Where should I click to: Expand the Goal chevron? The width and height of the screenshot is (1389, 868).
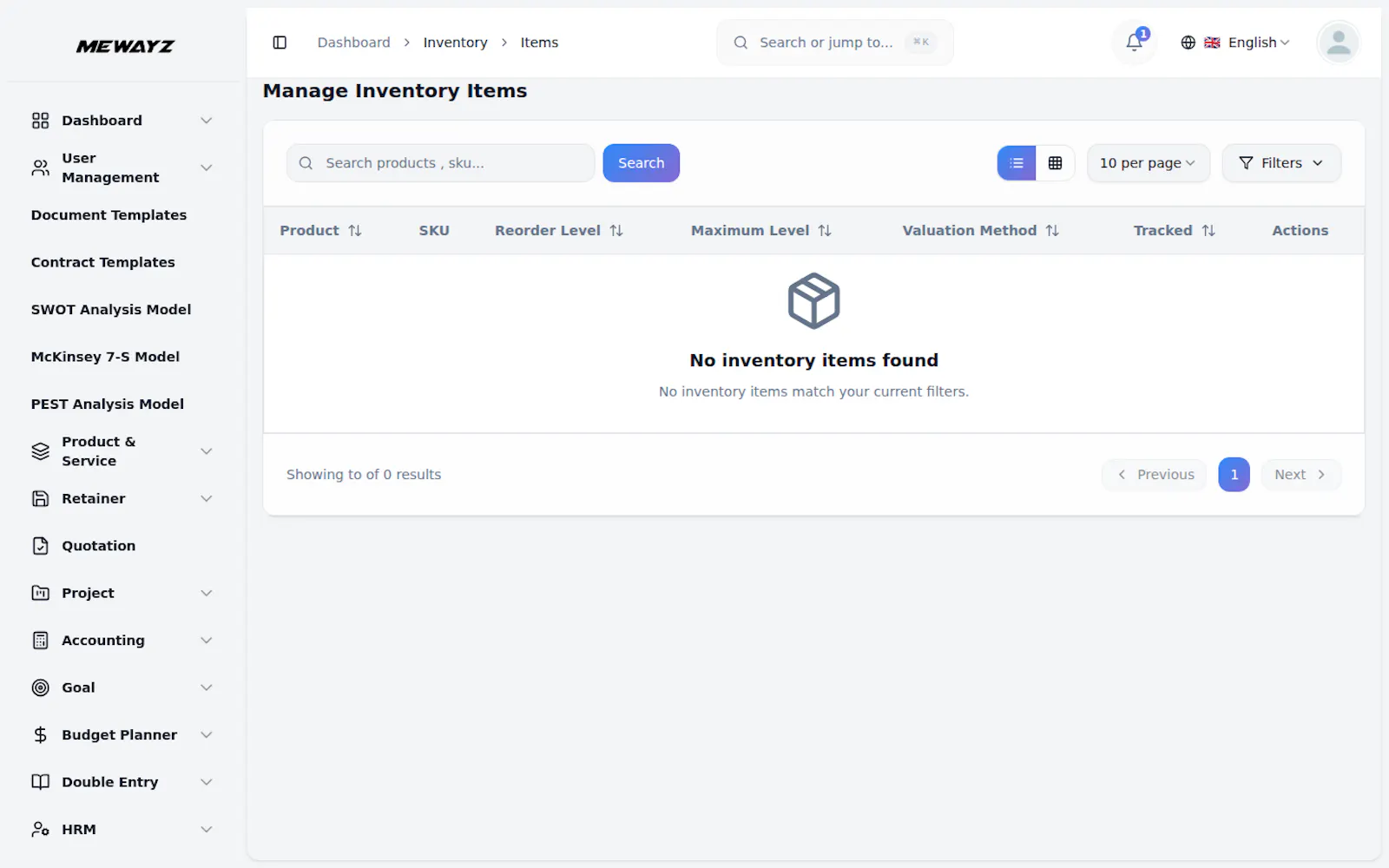pyautogui.click(x=207, y=687)
